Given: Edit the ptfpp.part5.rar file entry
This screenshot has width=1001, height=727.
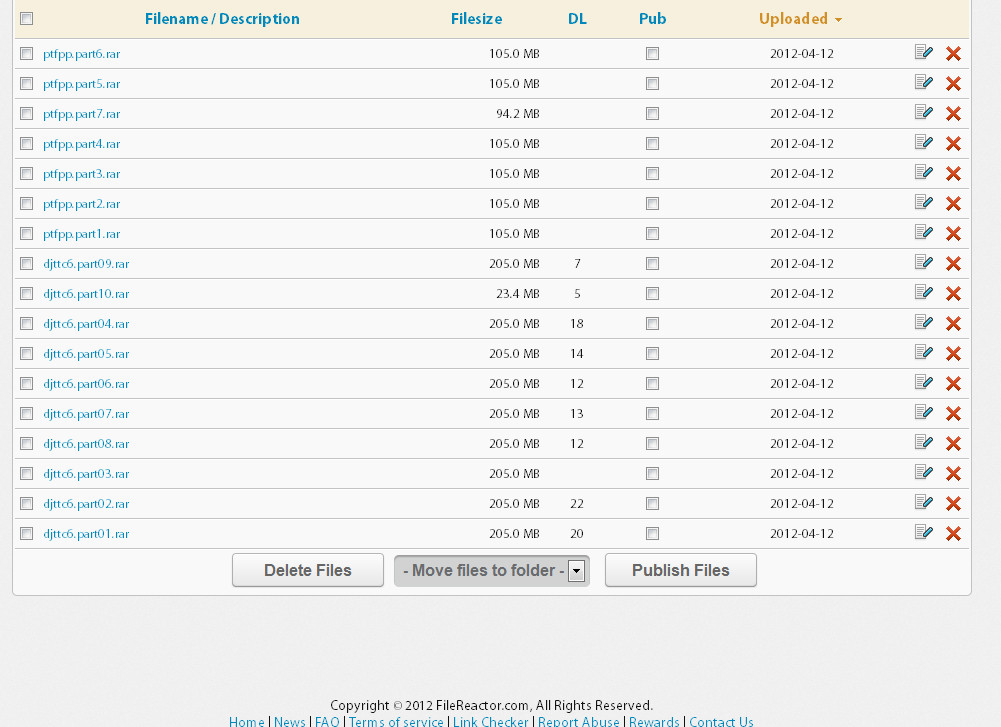Looking at the screenshot, I should click(924, 82).
